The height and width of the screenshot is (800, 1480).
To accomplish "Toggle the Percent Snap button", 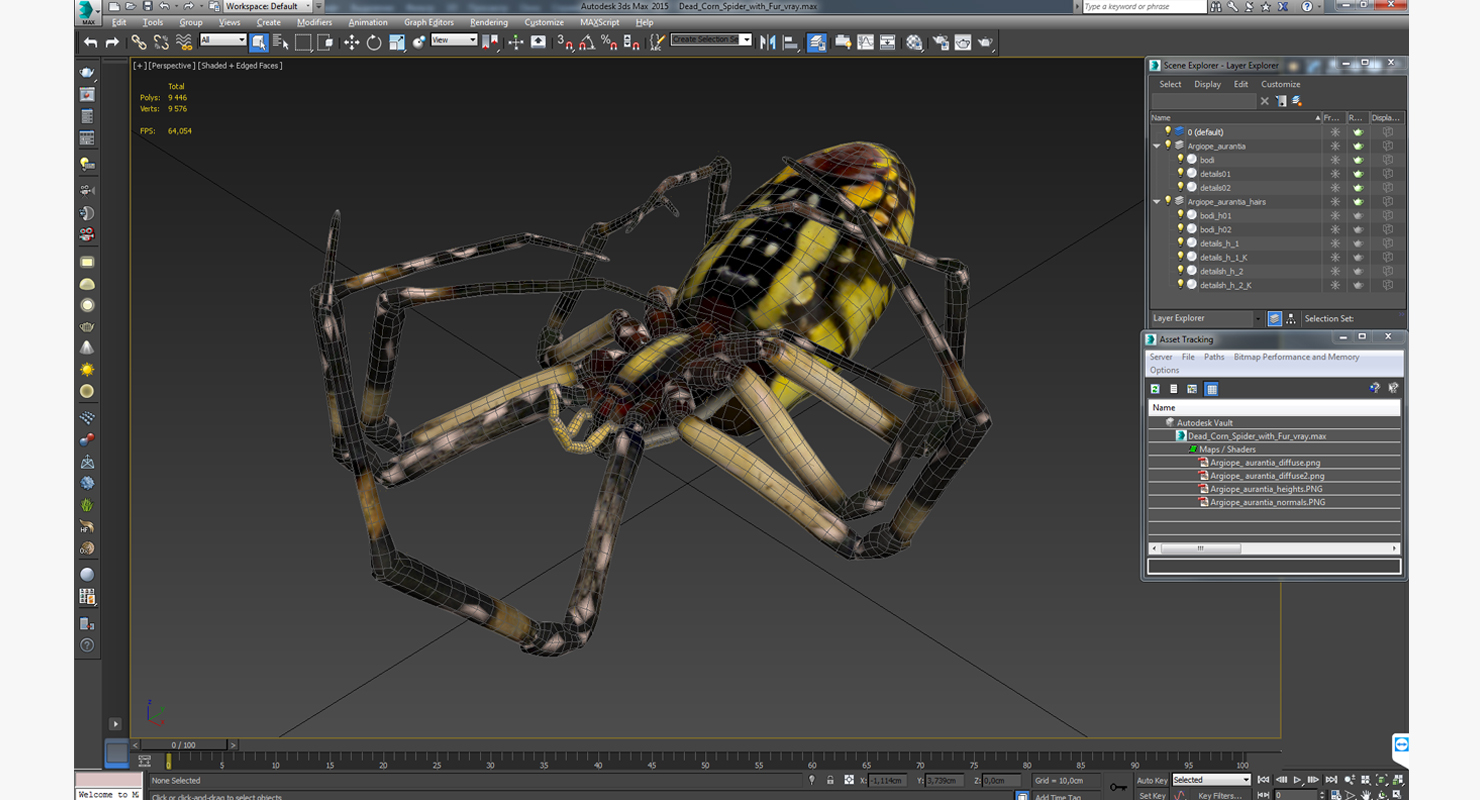I will coord(609,42).
